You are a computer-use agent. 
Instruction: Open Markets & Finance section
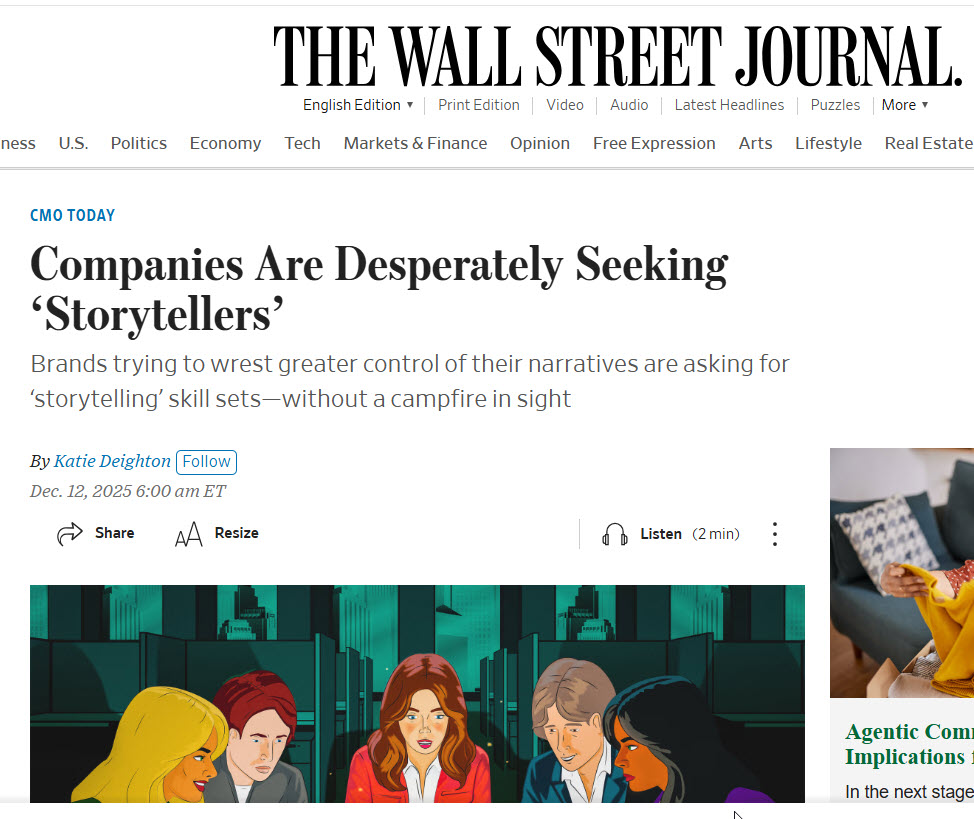point(415,143)
